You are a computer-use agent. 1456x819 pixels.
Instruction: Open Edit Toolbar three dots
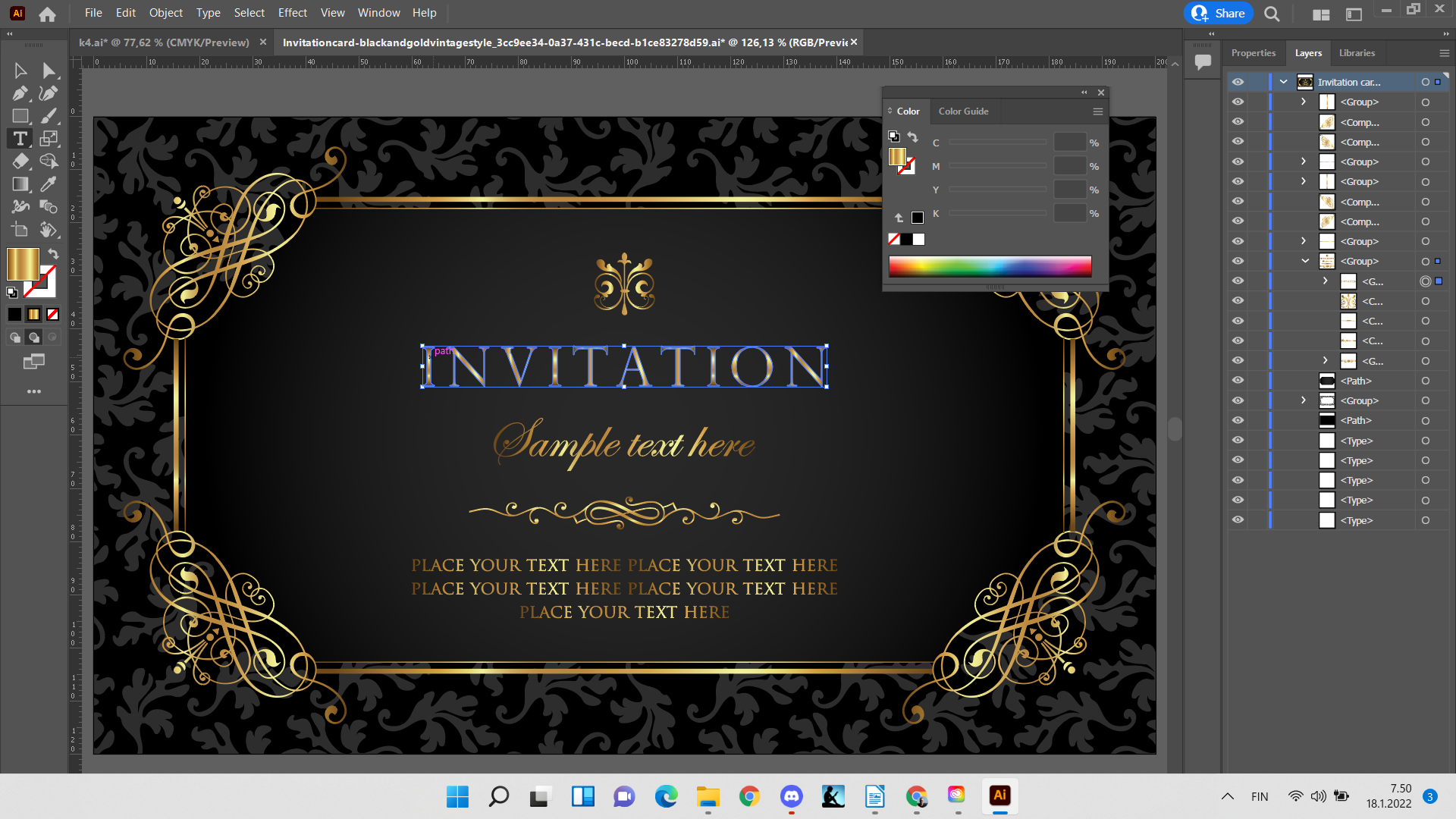pos(33,391)
